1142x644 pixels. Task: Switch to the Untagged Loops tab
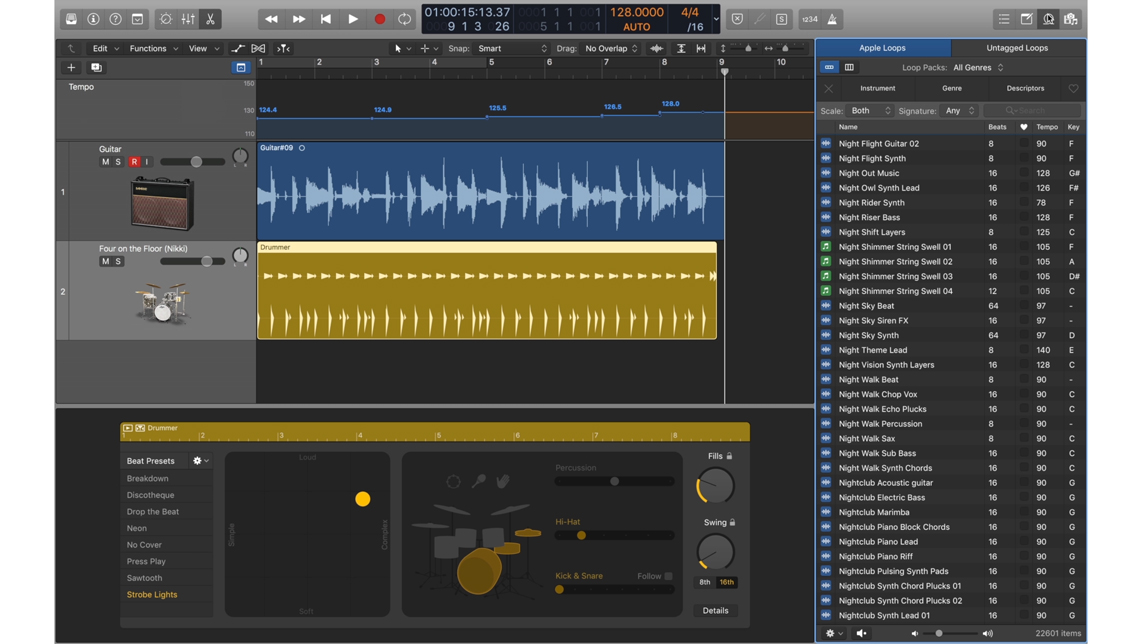click(1017, 48)
